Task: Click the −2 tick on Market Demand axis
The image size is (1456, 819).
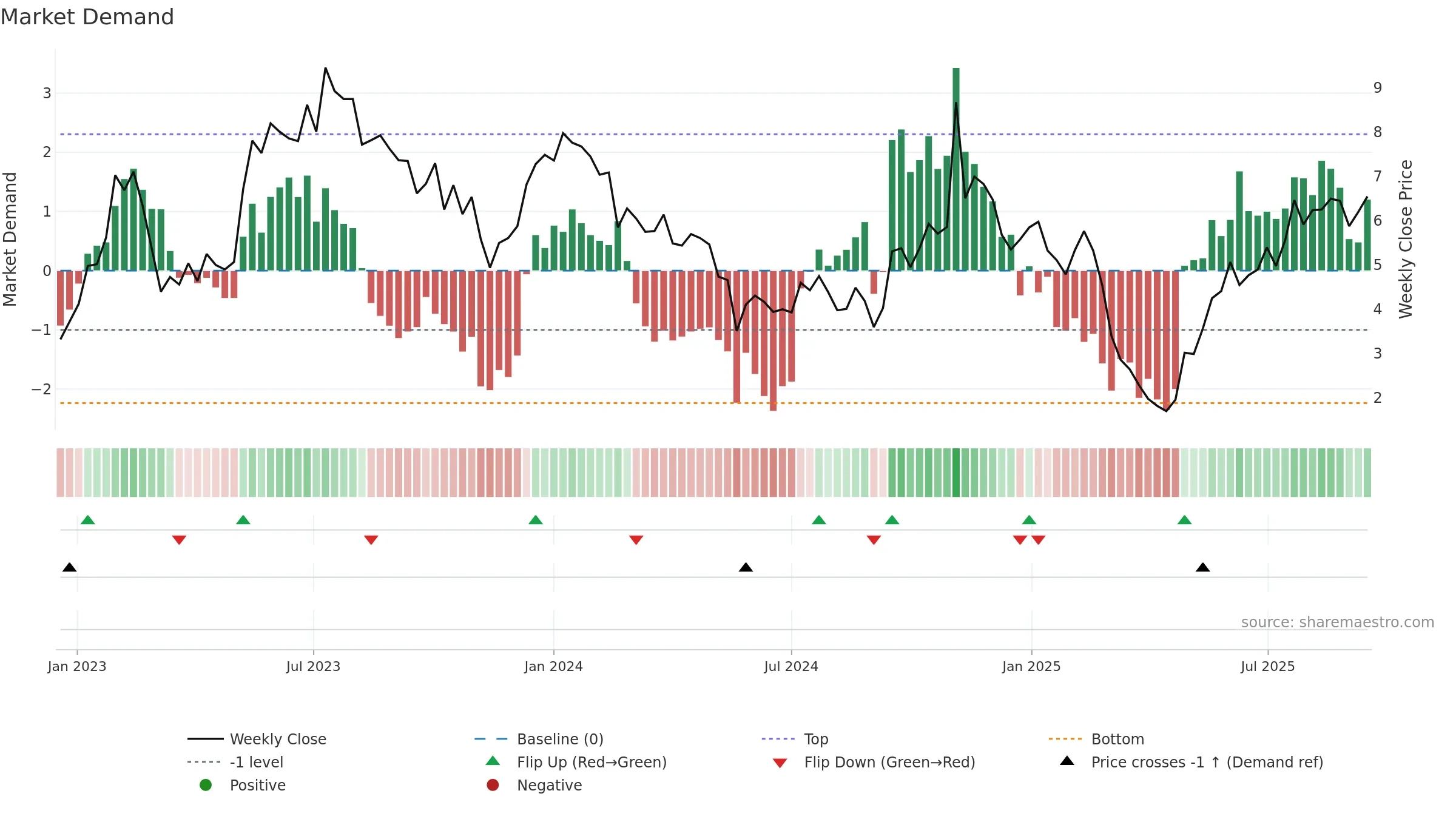Action: point(41,389)
